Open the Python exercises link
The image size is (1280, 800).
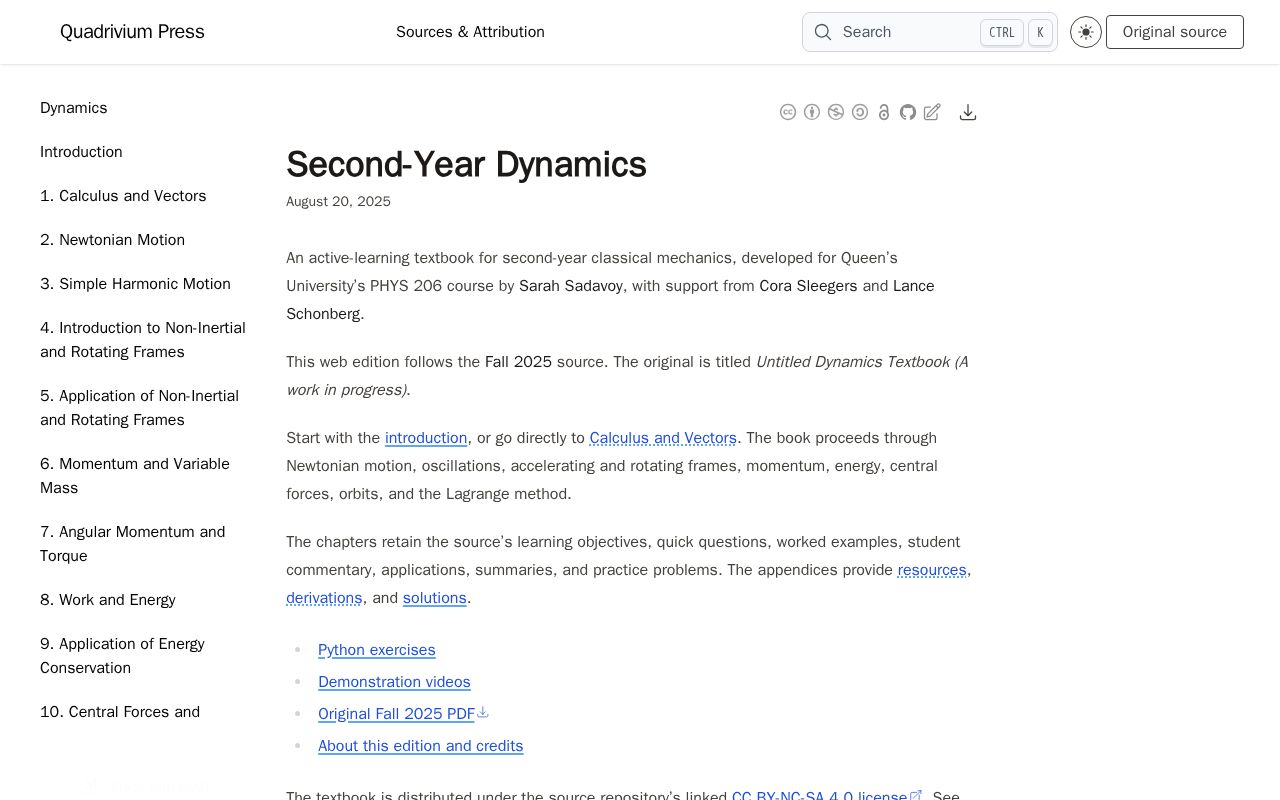(x=377, y=650)
